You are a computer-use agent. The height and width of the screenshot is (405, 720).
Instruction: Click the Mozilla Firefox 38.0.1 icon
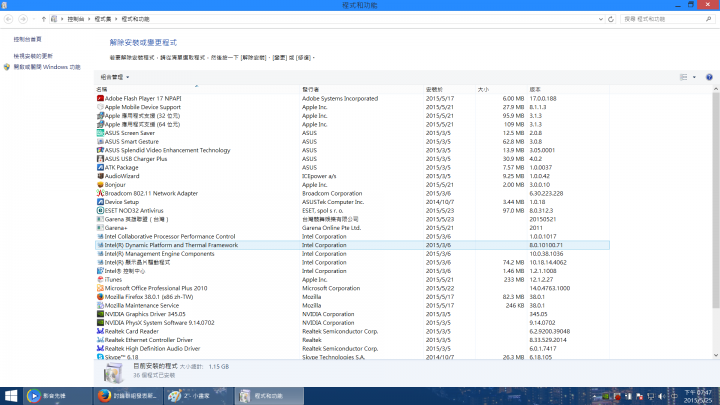coord(100,297)
